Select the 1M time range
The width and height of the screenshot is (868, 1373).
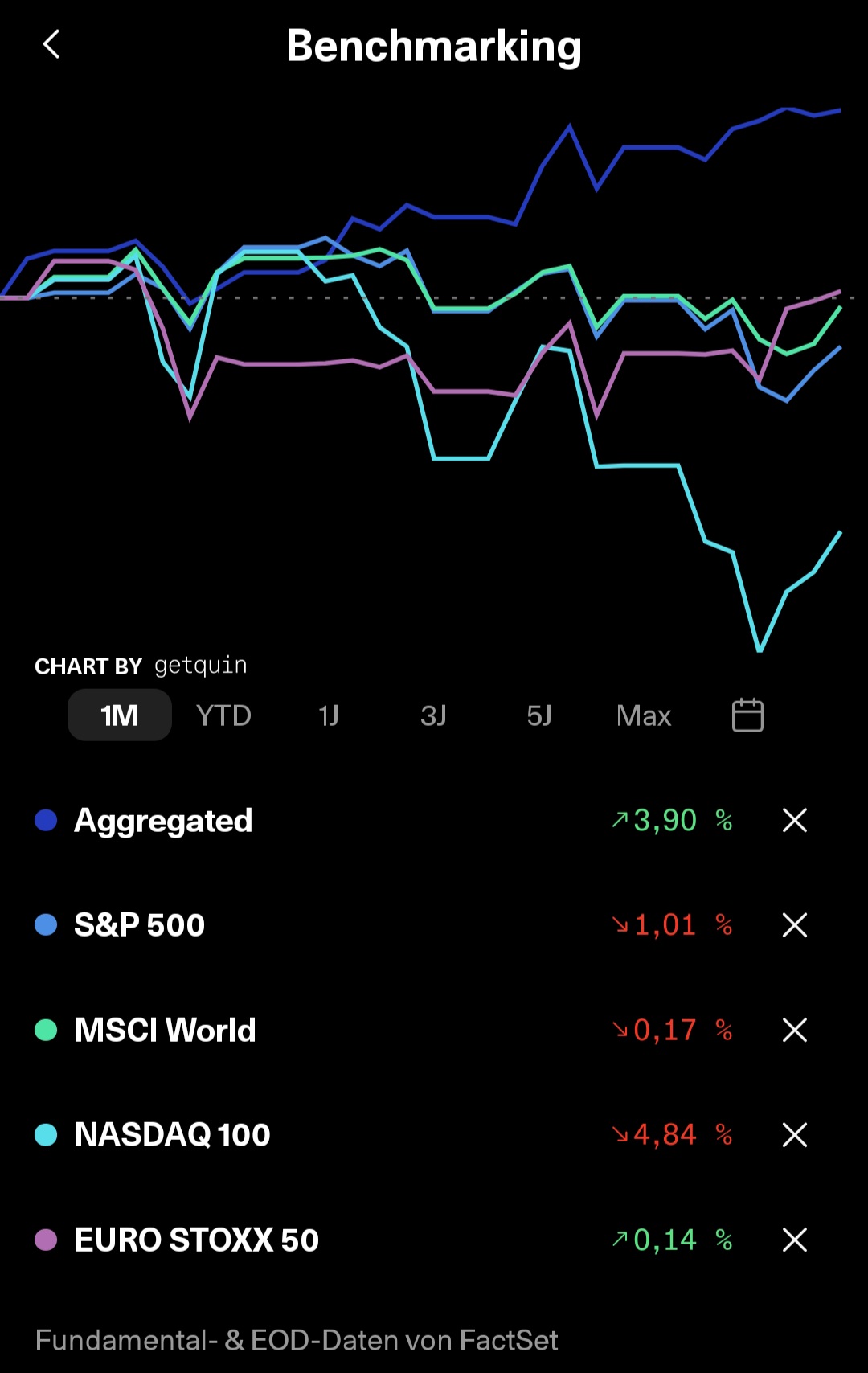(x=119, y=715)
